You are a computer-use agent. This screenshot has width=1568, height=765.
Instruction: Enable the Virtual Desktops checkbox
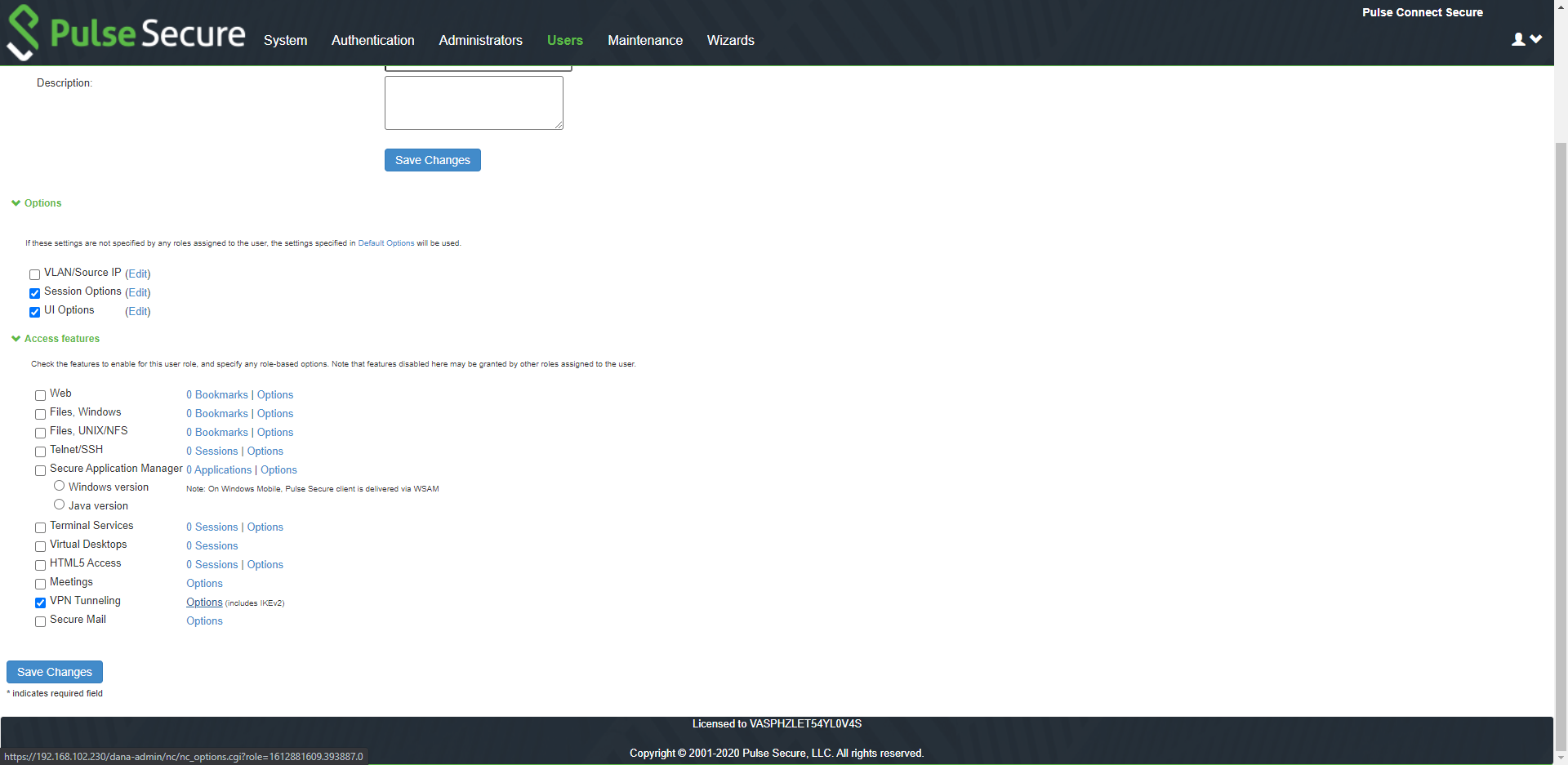click(x=40, y=546)
